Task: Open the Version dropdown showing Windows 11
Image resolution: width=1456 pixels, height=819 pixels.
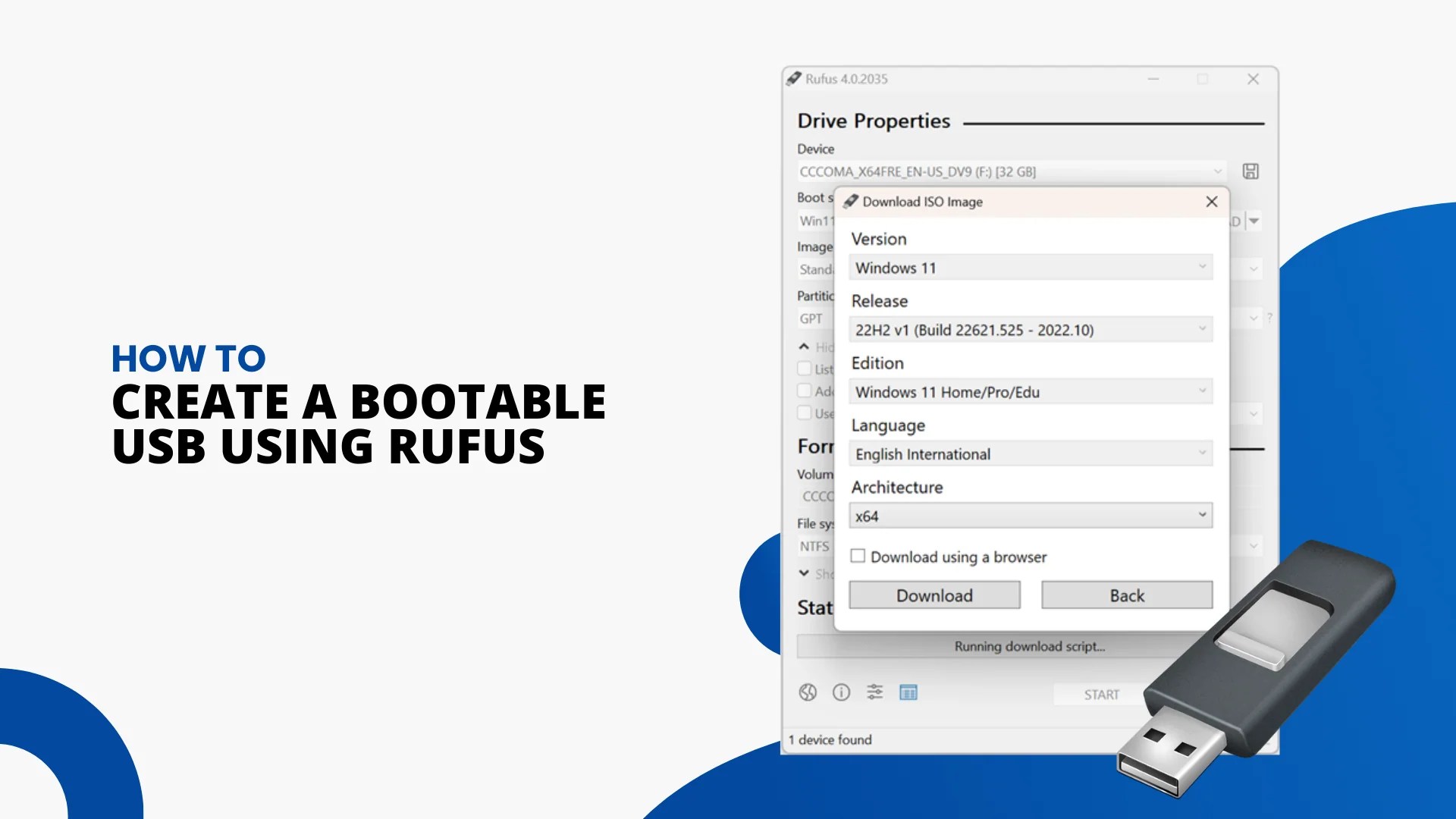Action: [x=1029, y=267]
